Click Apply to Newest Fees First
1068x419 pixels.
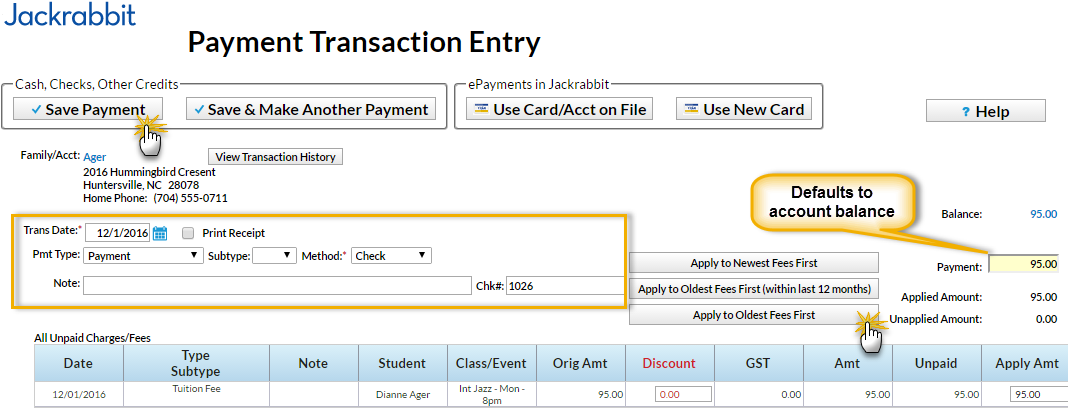tap(753, 262)
